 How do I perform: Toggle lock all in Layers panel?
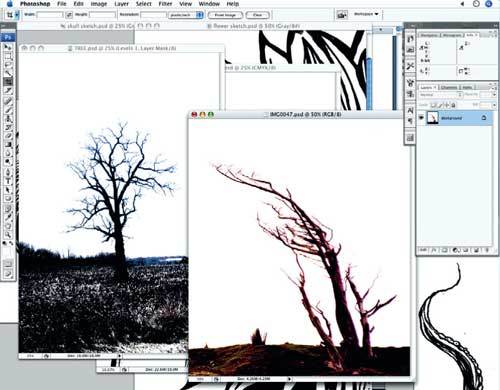tap(454, 105)
